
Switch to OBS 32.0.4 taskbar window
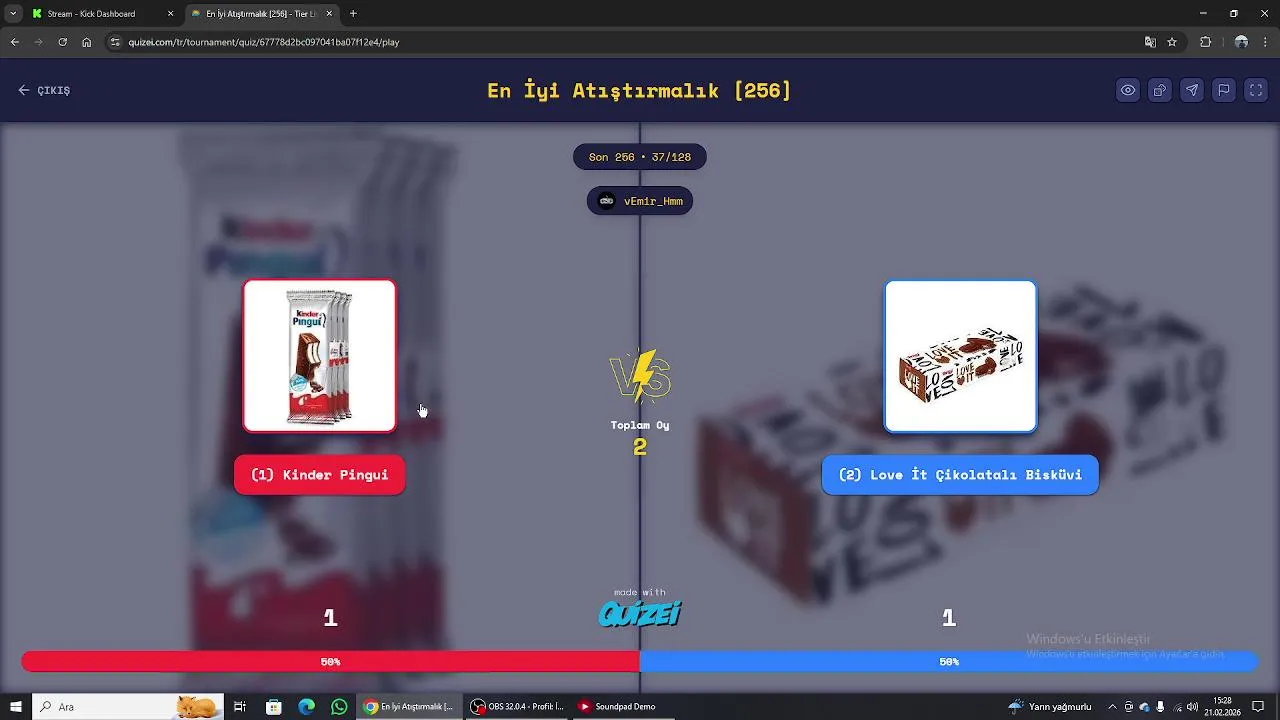pos(518,707)
